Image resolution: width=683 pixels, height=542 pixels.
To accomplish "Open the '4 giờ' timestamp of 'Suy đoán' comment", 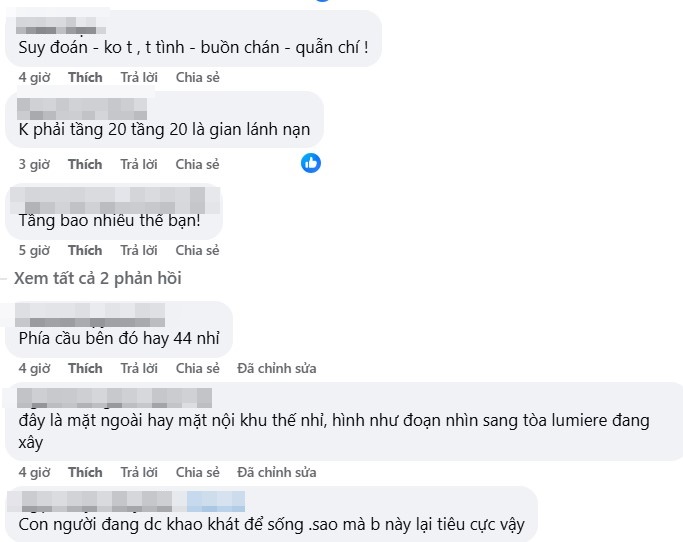I will 34,78.
